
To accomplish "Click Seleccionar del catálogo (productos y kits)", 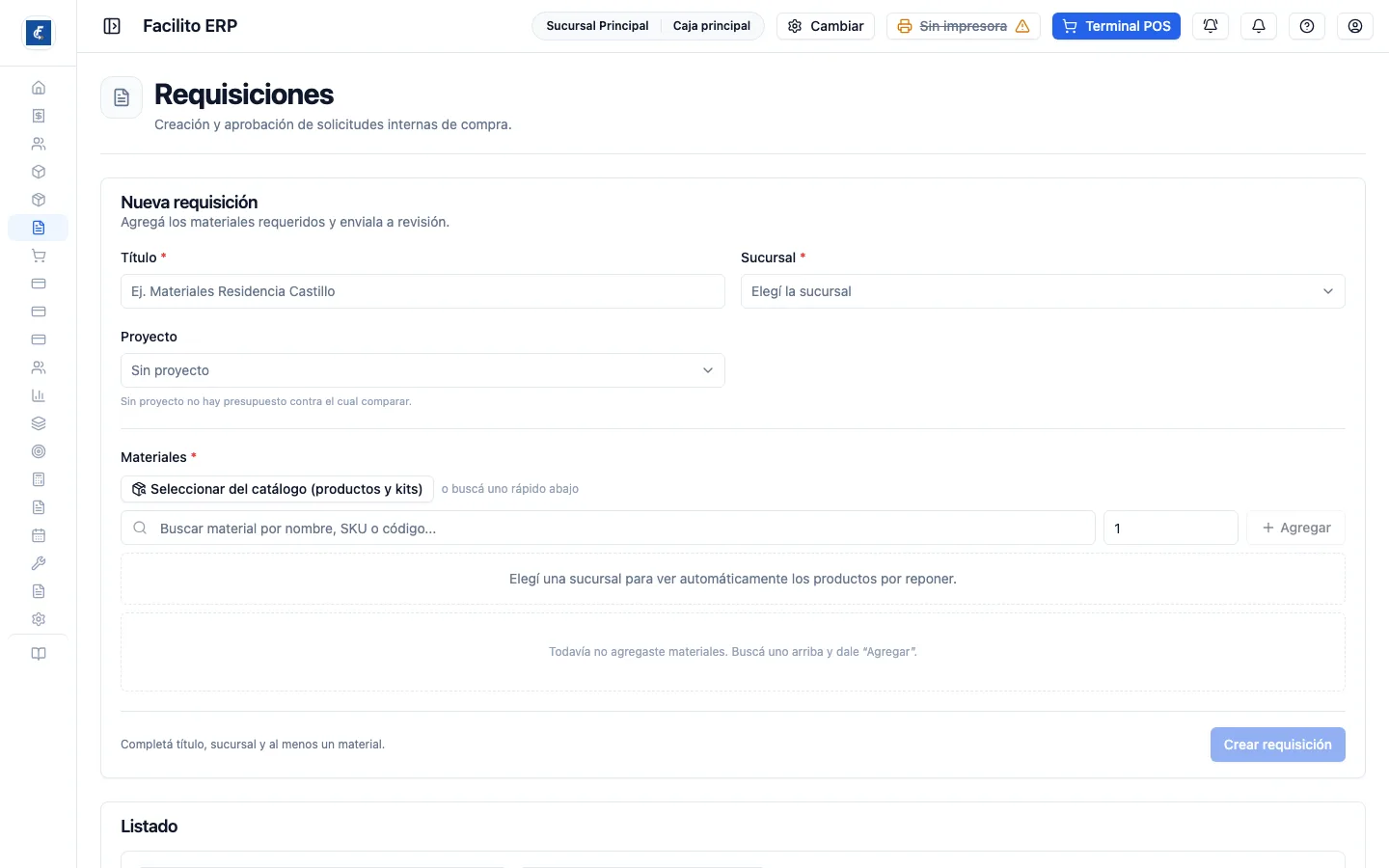I will (x=277, y=489).
